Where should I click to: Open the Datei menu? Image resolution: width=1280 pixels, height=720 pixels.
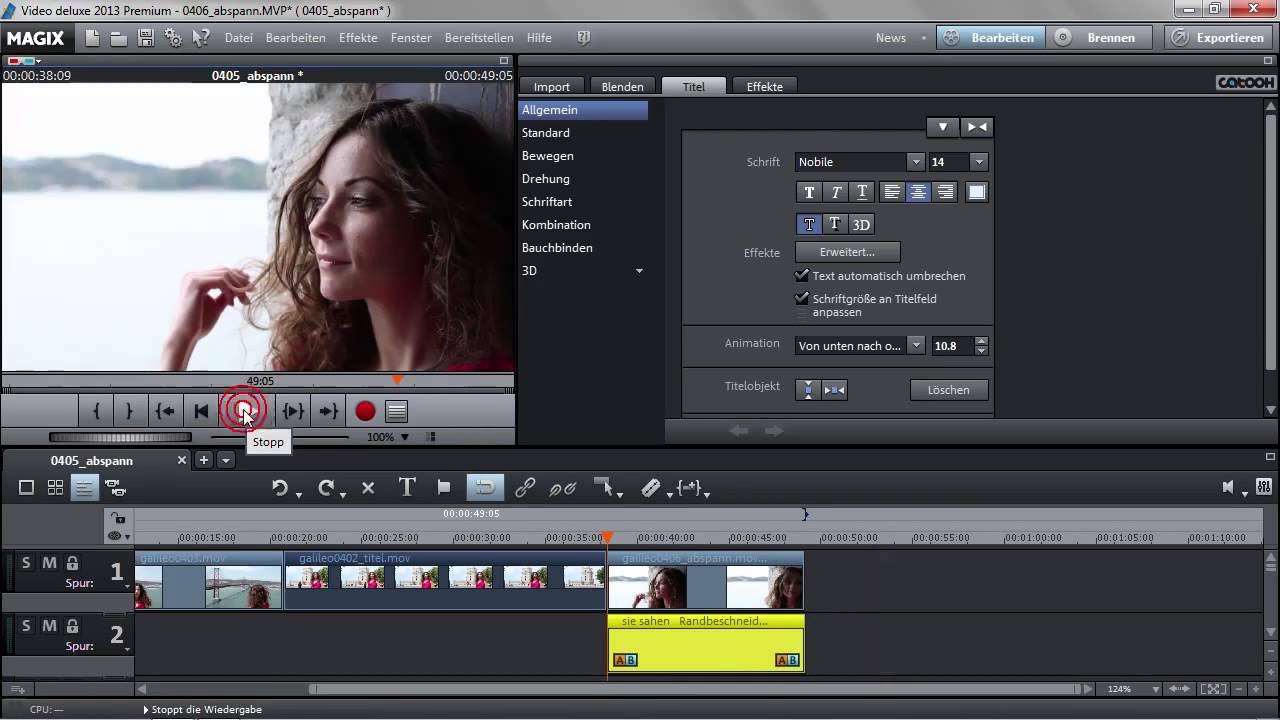(239, 38)
